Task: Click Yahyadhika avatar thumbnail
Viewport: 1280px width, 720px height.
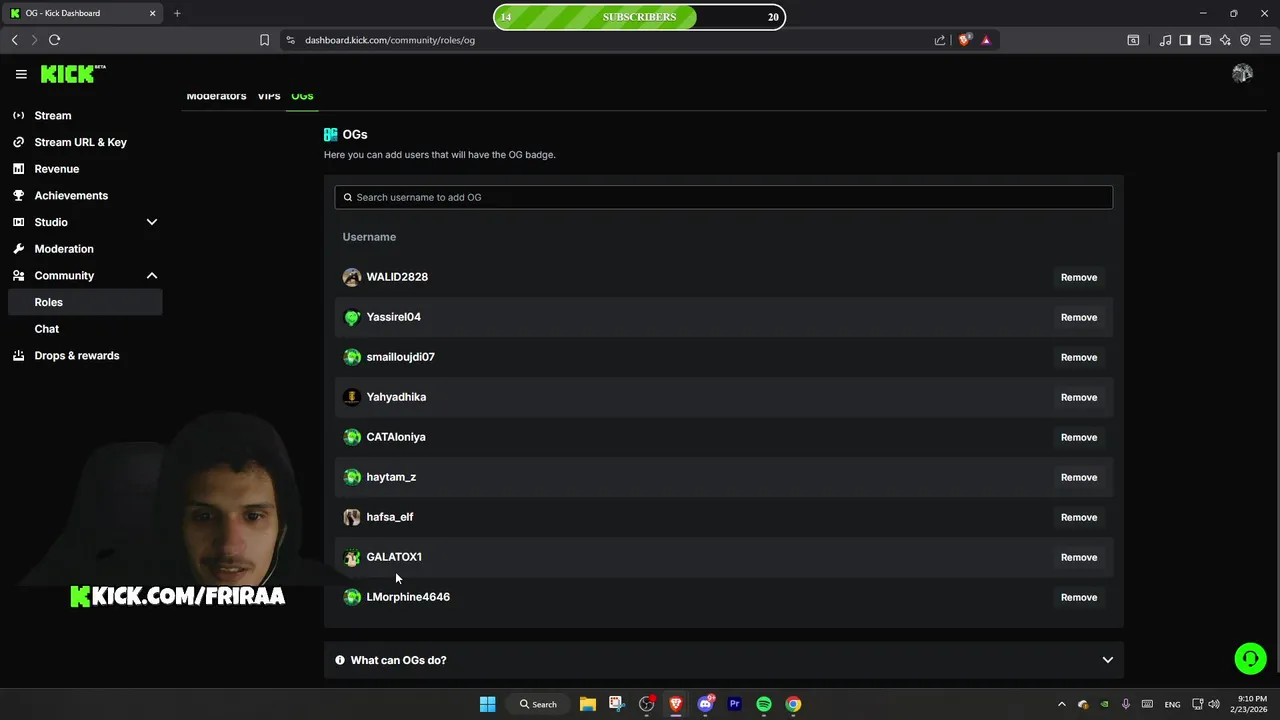Action: tap(352, 397)
